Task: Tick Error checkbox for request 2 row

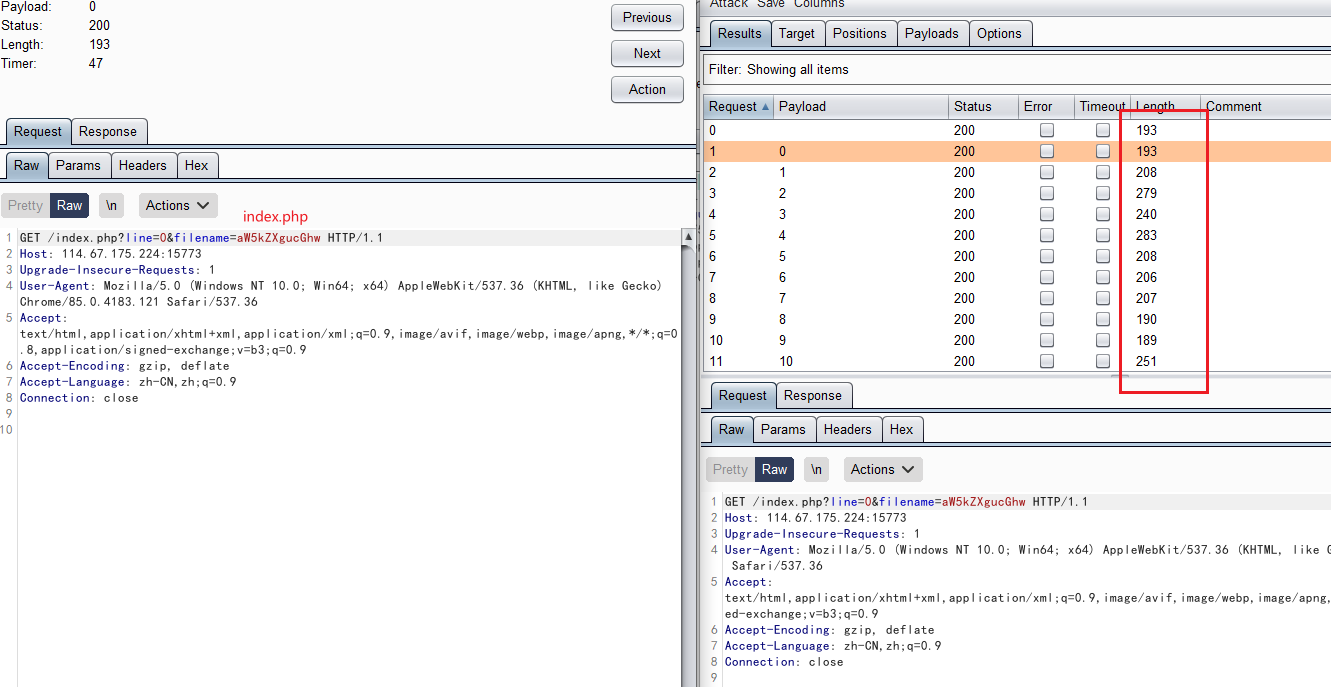Action: pyautogui.click(x=1047, y=172)
